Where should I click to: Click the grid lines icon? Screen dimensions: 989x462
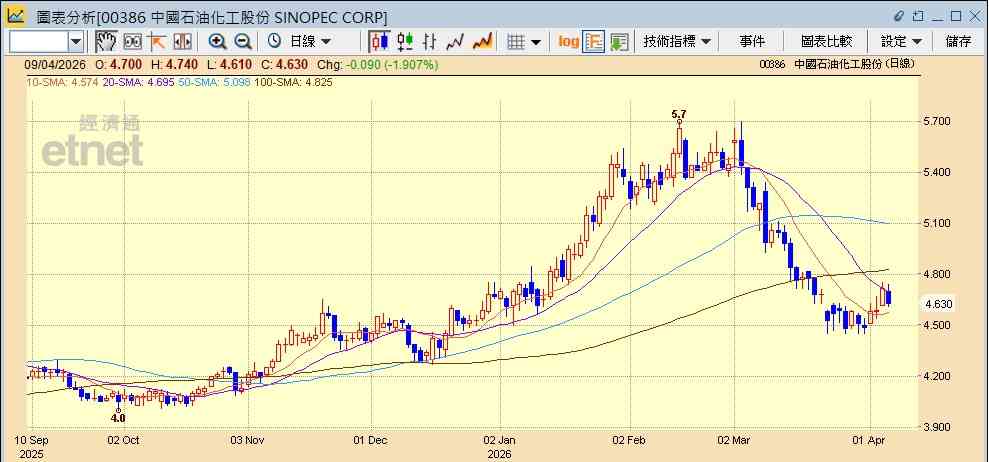(516, 42)
